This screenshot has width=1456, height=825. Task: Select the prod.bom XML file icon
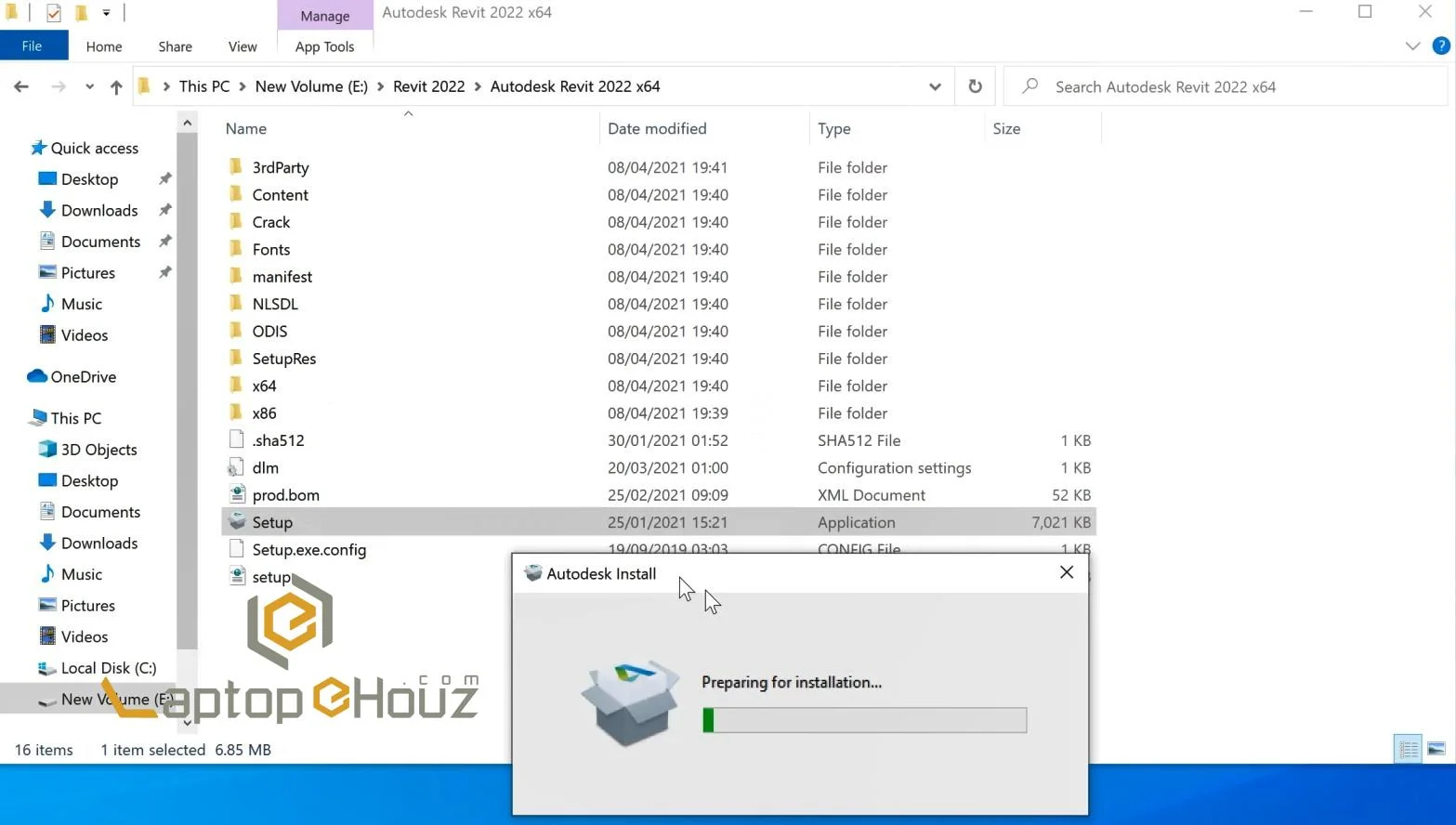[236, 495]
